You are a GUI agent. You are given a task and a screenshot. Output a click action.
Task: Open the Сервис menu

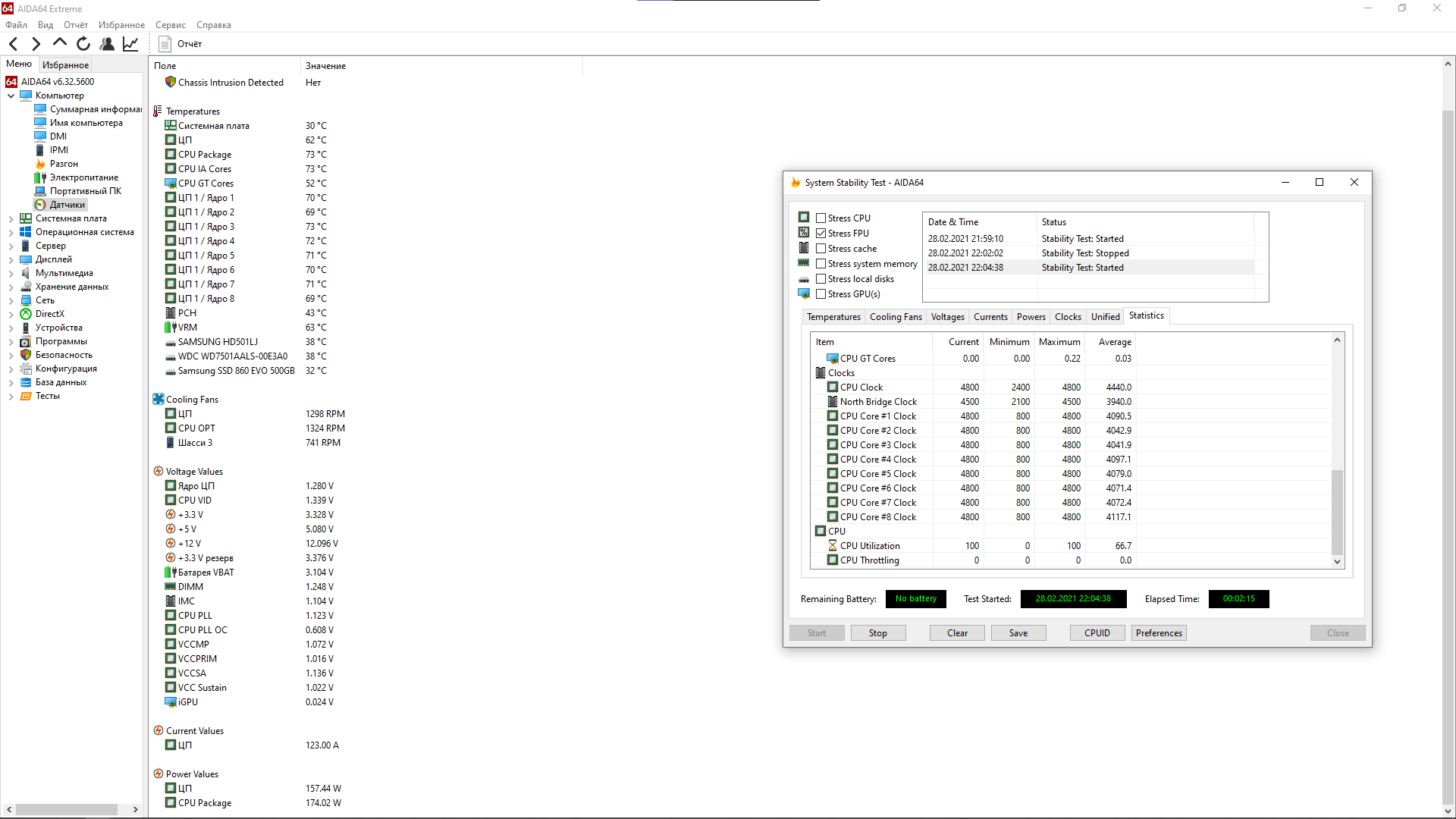(170, 25)
